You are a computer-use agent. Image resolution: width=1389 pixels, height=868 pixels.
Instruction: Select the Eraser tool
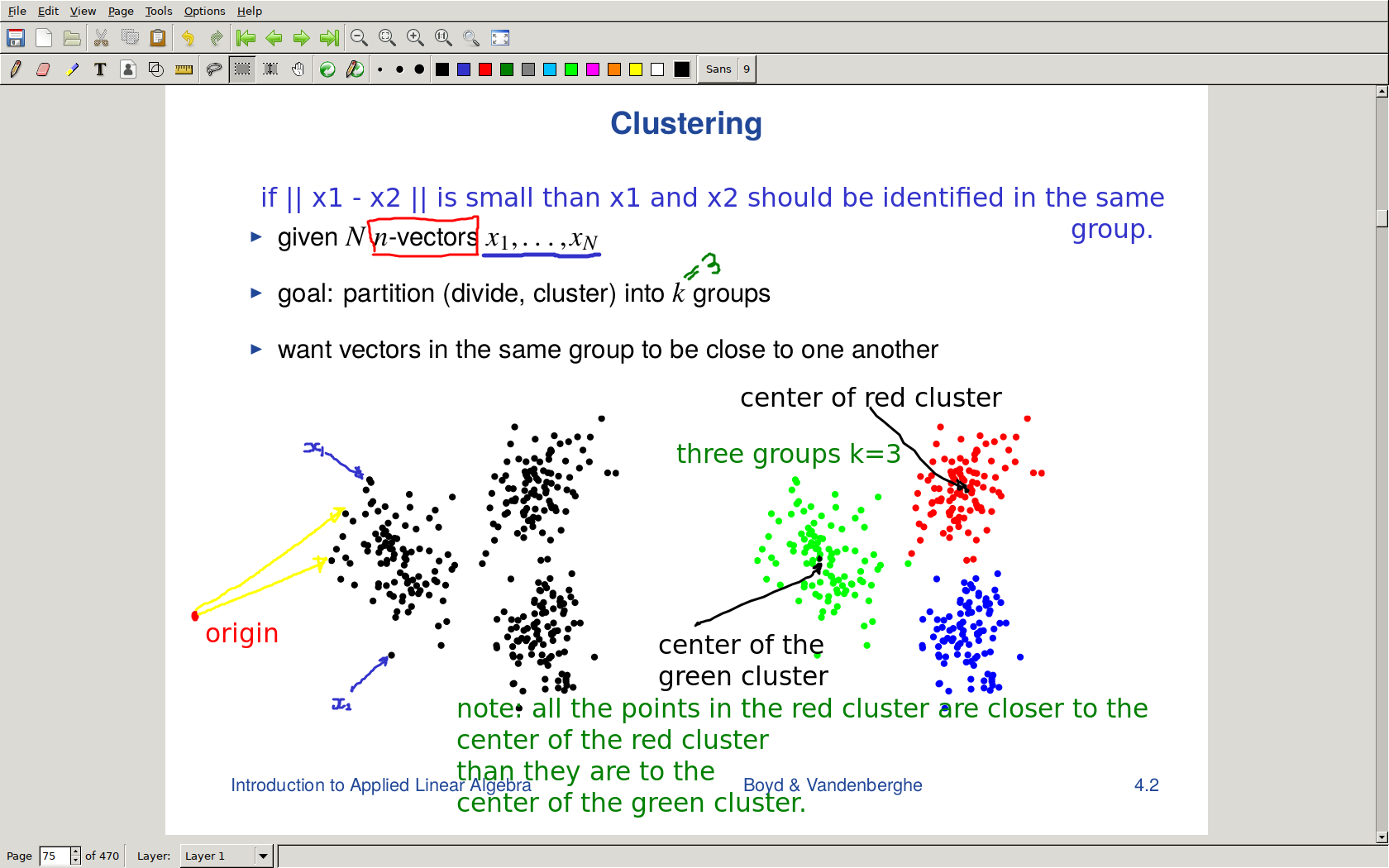coord(43,69)
